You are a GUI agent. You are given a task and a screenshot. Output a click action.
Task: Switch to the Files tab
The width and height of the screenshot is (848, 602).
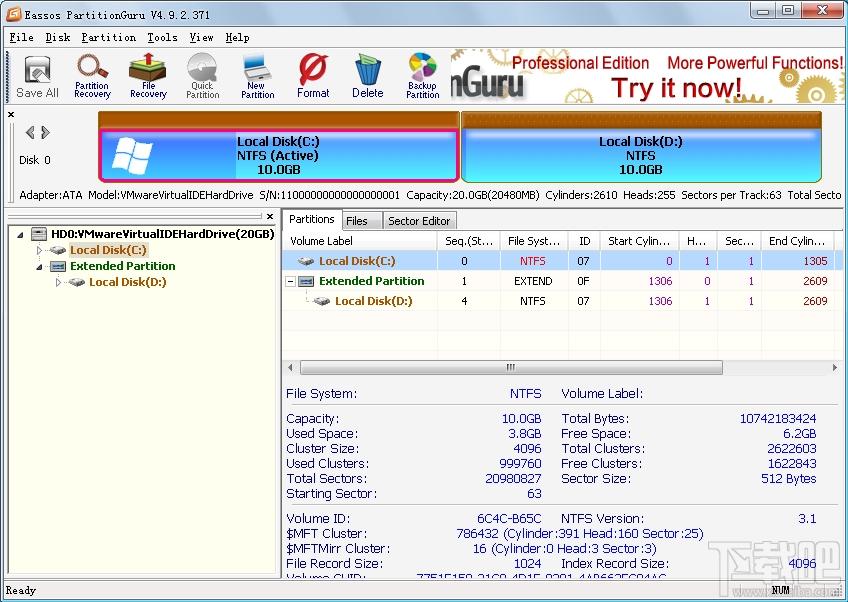[362, 221]
